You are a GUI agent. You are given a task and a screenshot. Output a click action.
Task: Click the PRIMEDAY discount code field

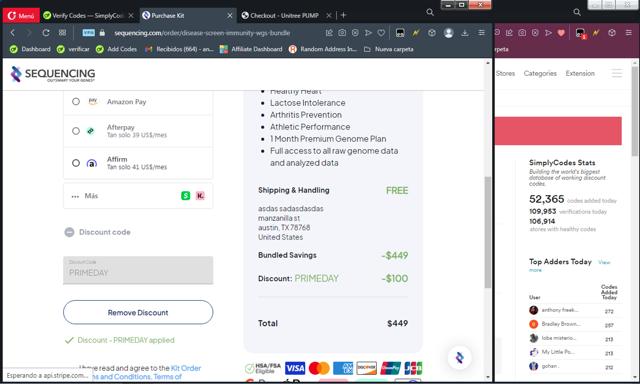point(138,270)
